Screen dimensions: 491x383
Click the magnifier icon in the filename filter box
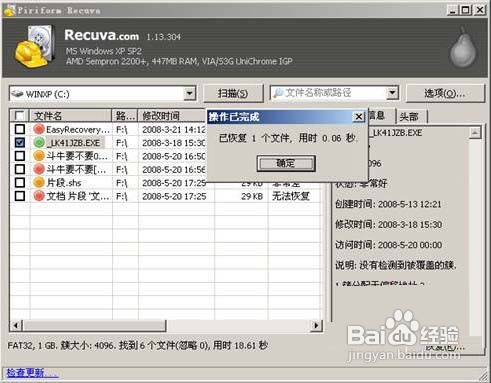click(x=278, y=93)
